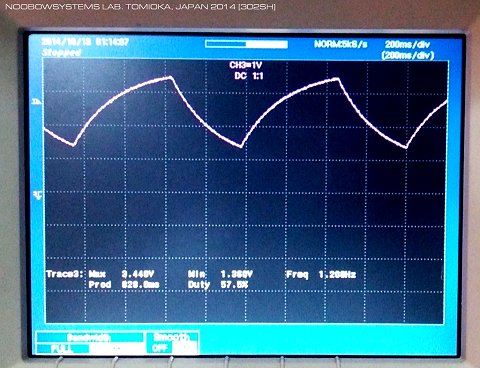Select the 200ms/div timebase readout
The image size is (480, 368).
point(407,44)
